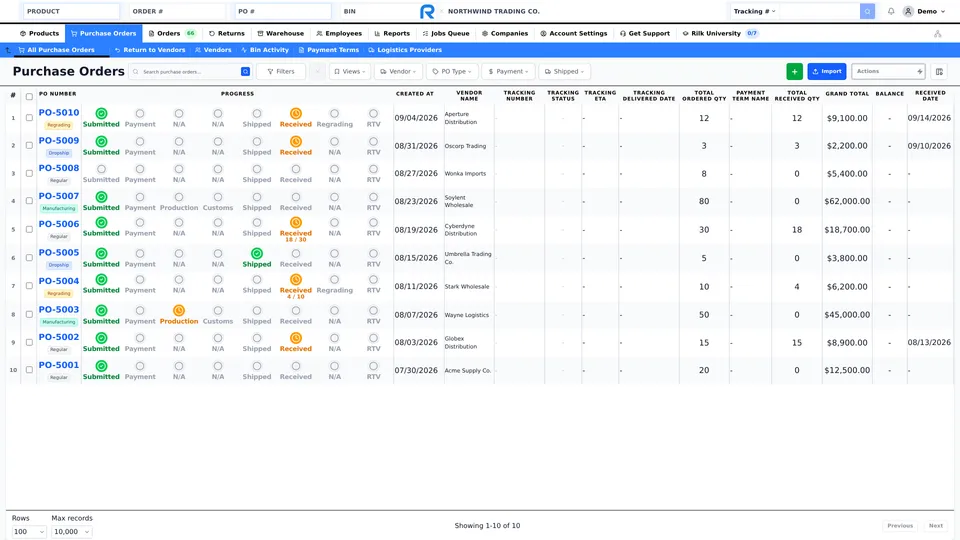Open the Payment filter dropdown
The height and width of the screenshot is (540, 960).
(508, 72)
